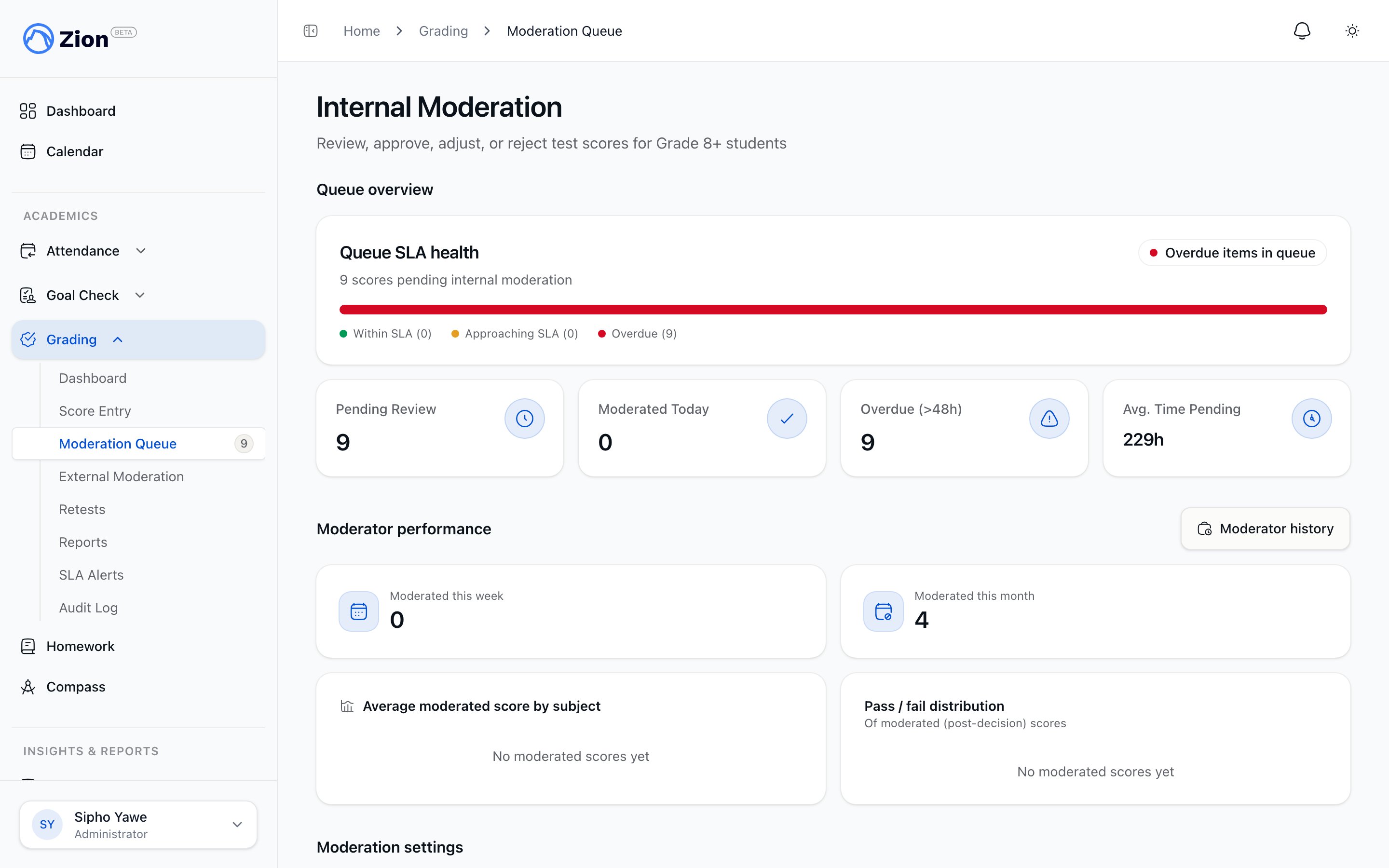Image resolution: width=1389 pixels, height=868 pixels.
Task: Expand the Attendance chevron
Action: point(141,251)
